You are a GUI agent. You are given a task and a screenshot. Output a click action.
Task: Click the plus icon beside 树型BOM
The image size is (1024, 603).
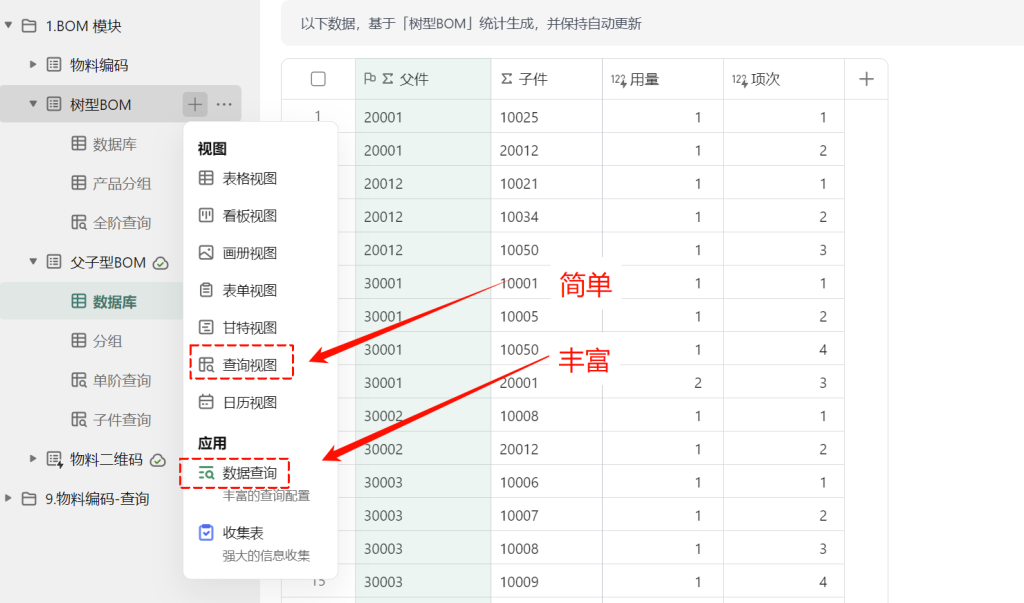(x=195, y=104)
